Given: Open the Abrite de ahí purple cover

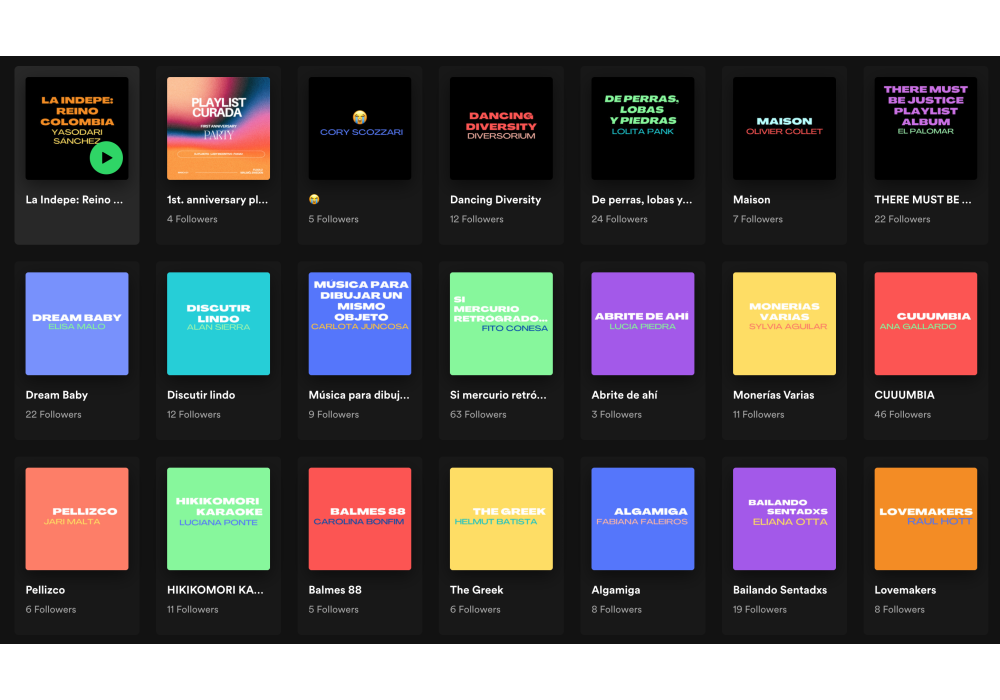Looking at the screenshot, I should pyautogui.click(x=643, y=323).
